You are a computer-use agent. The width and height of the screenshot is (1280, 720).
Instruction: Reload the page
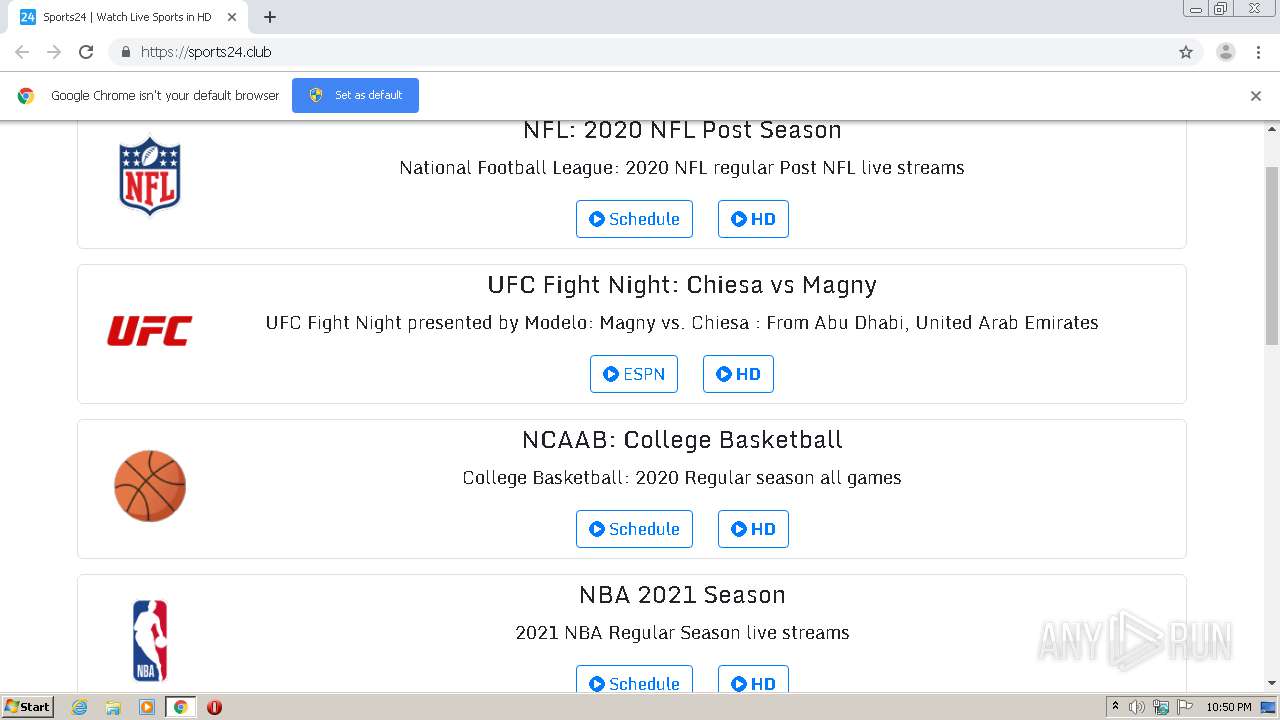[86, 52]
